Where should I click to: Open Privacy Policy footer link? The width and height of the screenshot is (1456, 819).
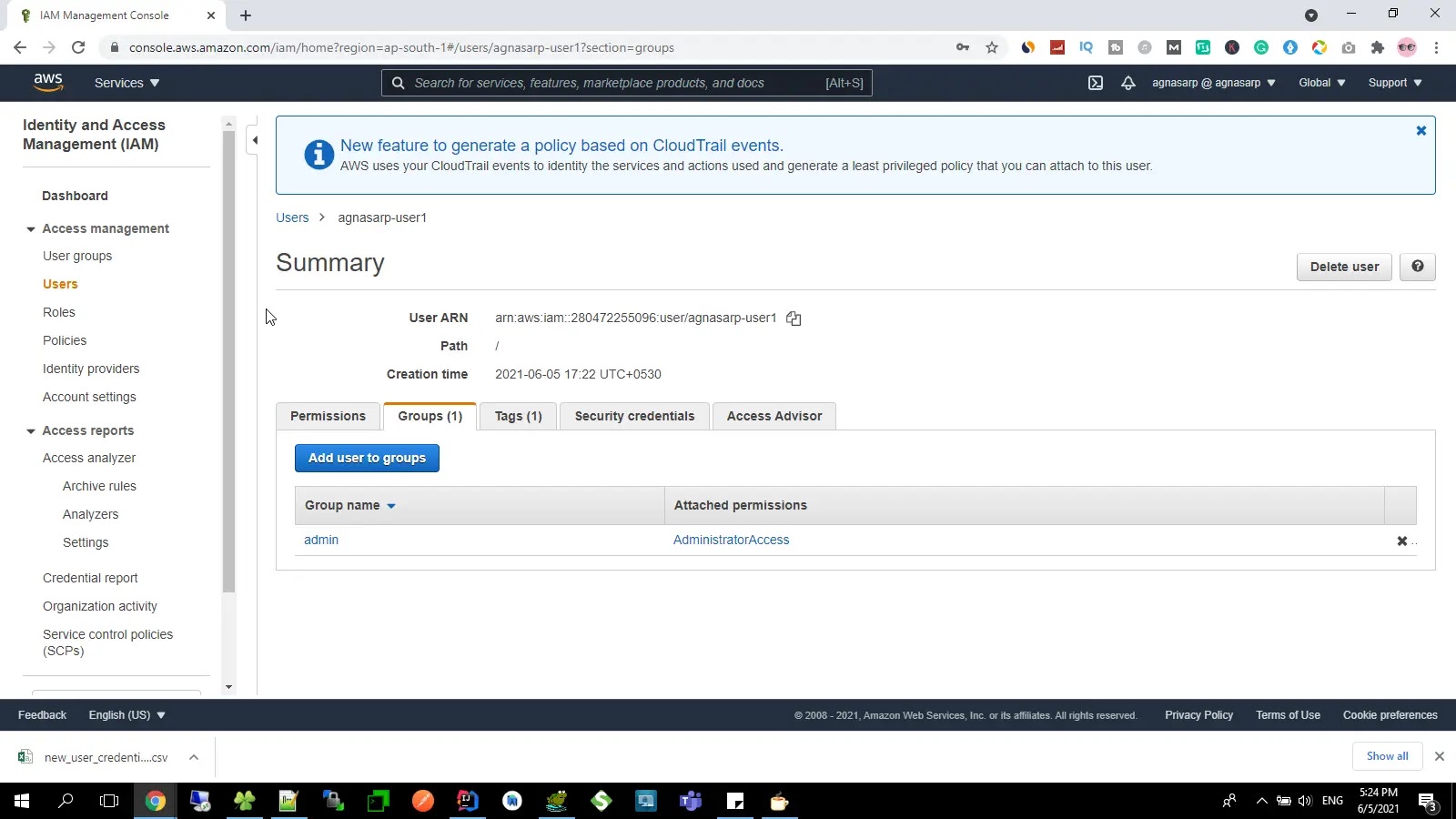click(1198, 715)
